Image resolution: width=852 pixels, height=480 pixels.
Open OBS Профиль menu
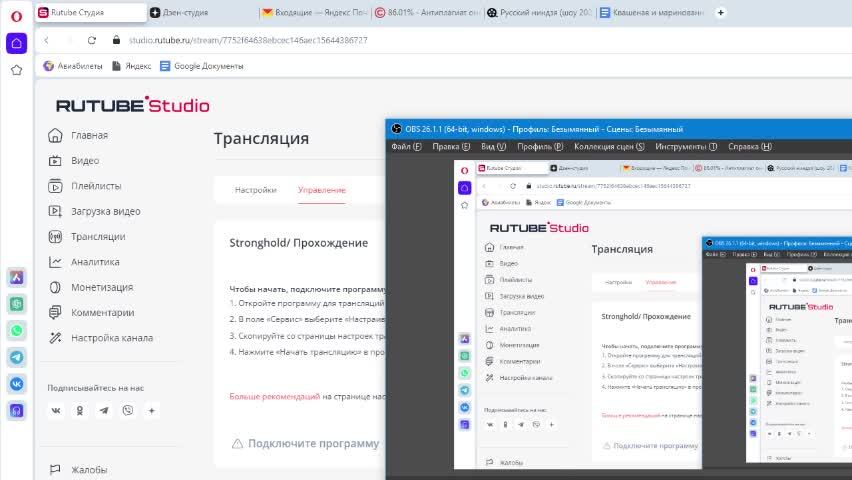pos(540,146)
